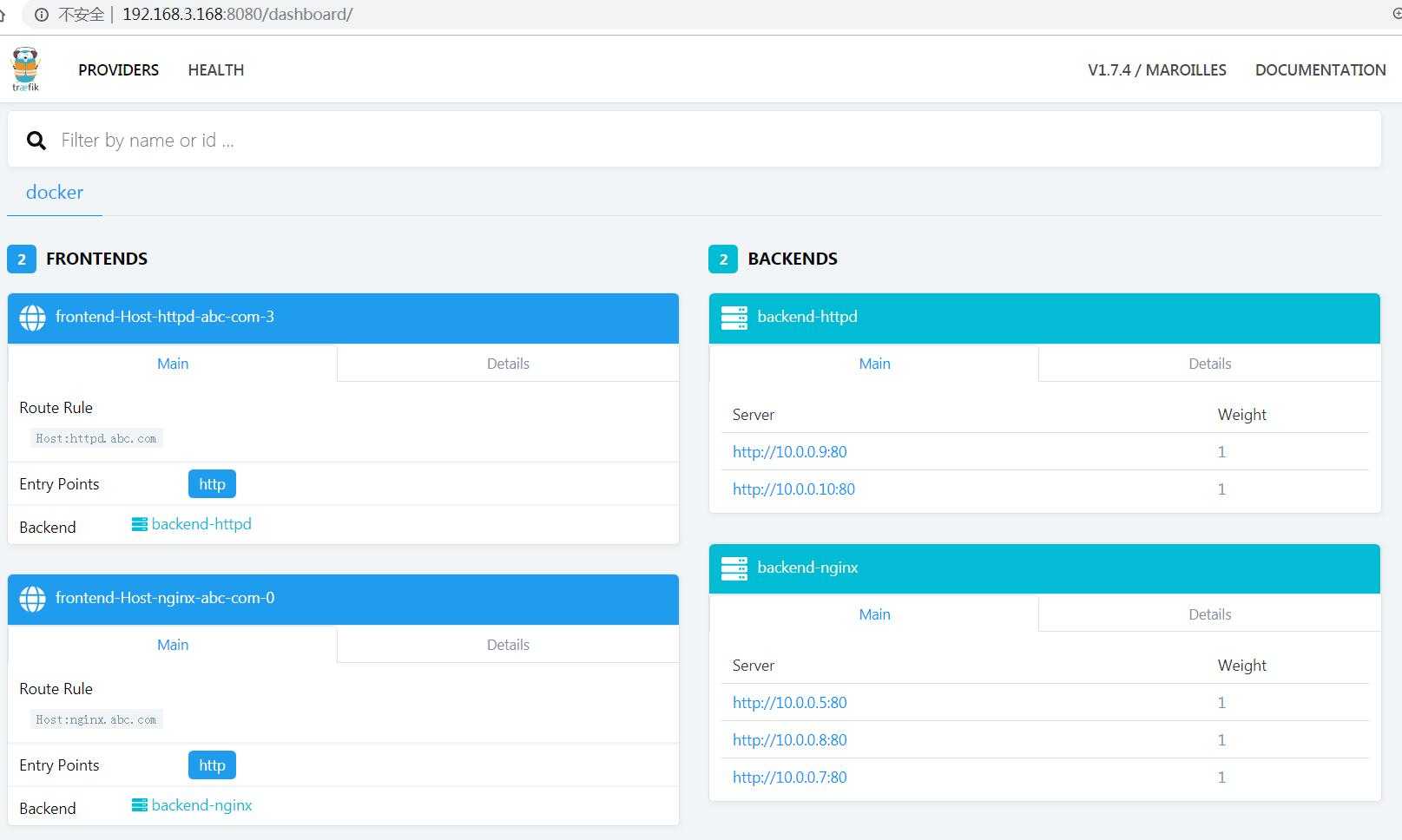Screen dimensions: 1402x840
Task: Click the backend-nginx card title
Action: (x=807, y=568)
